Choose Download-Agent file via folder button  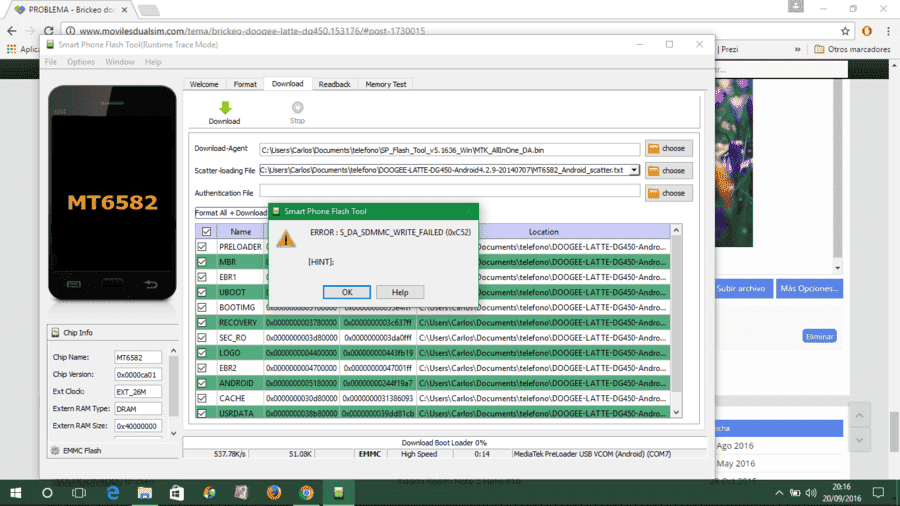click(669, 149)
